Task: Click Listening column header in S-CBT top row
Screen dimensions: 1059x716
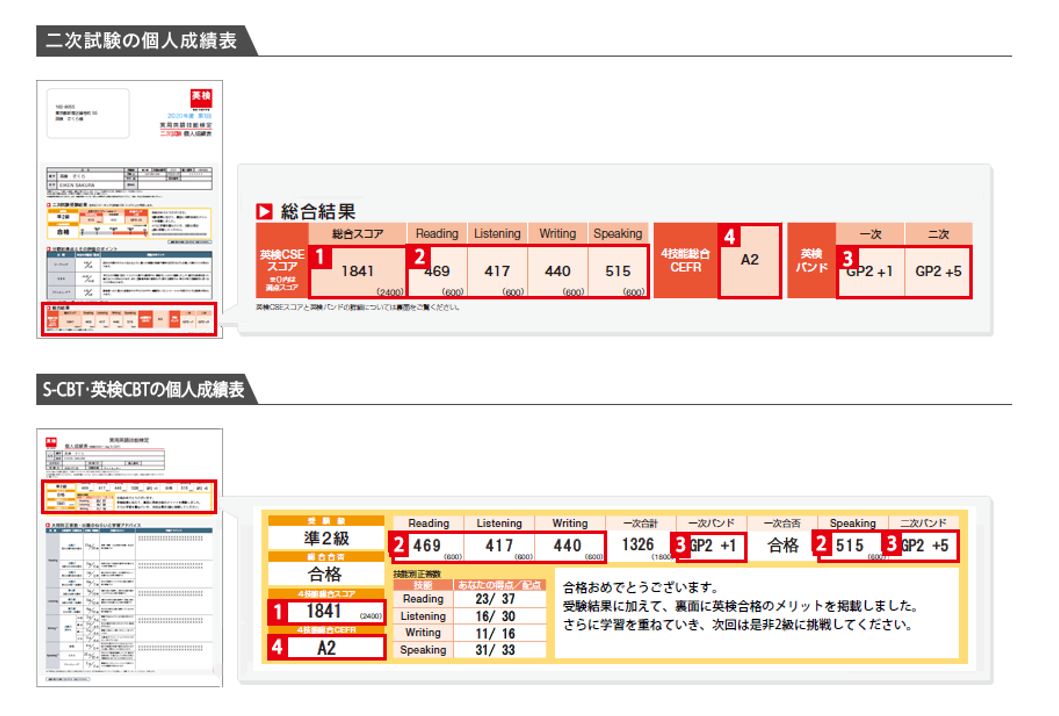Action: (x=499, y=523)
